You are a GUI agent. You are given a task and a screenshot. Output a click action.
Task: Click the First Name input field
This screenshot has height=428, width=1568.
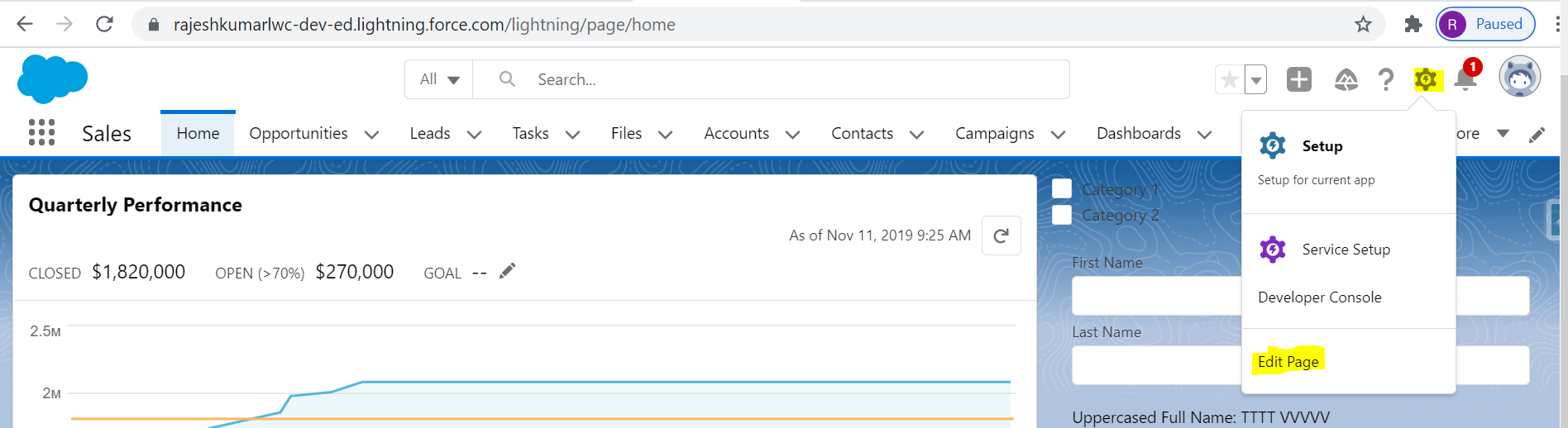(1301, 295)
